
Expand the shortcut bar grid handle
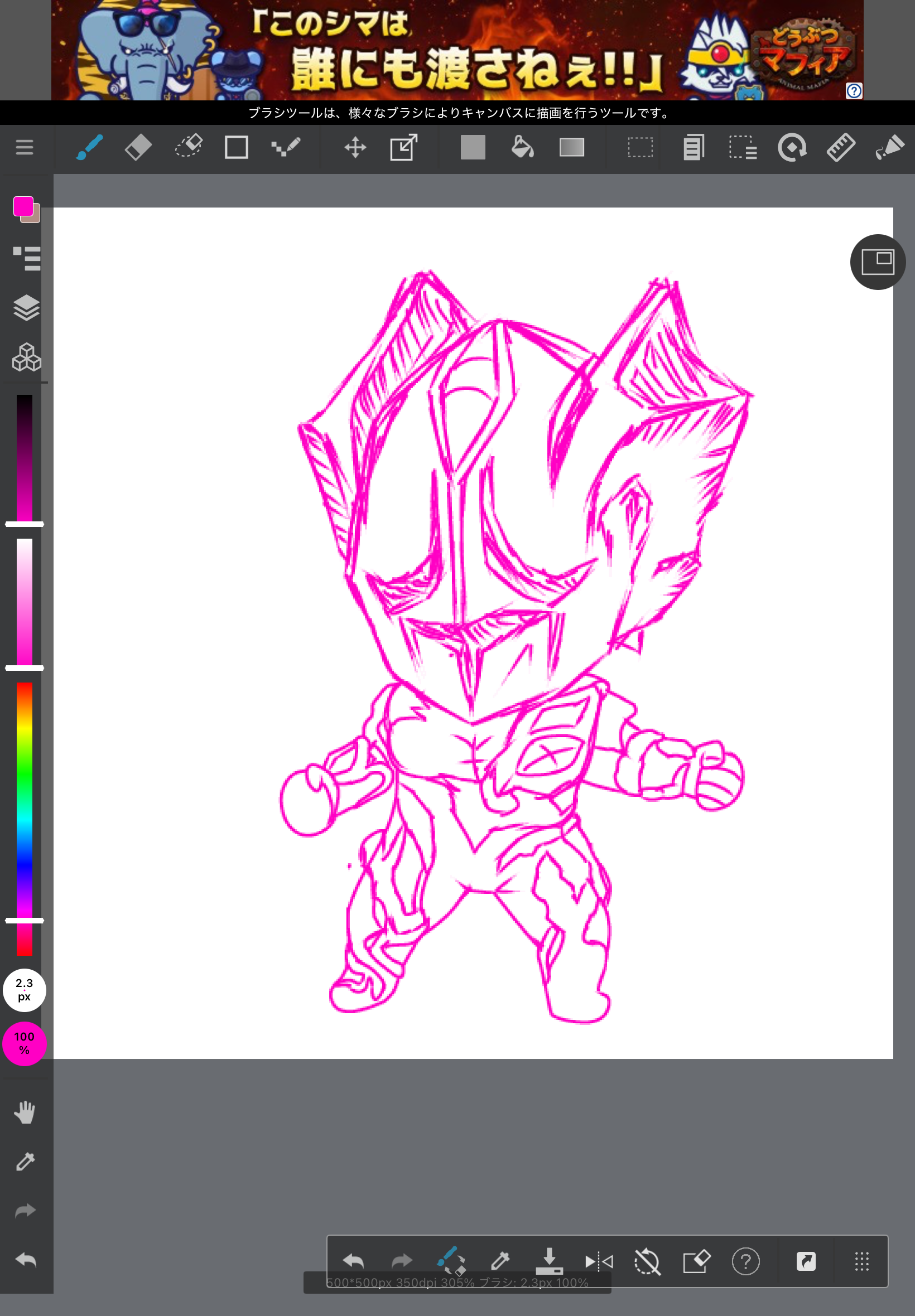pos(861,1261)
